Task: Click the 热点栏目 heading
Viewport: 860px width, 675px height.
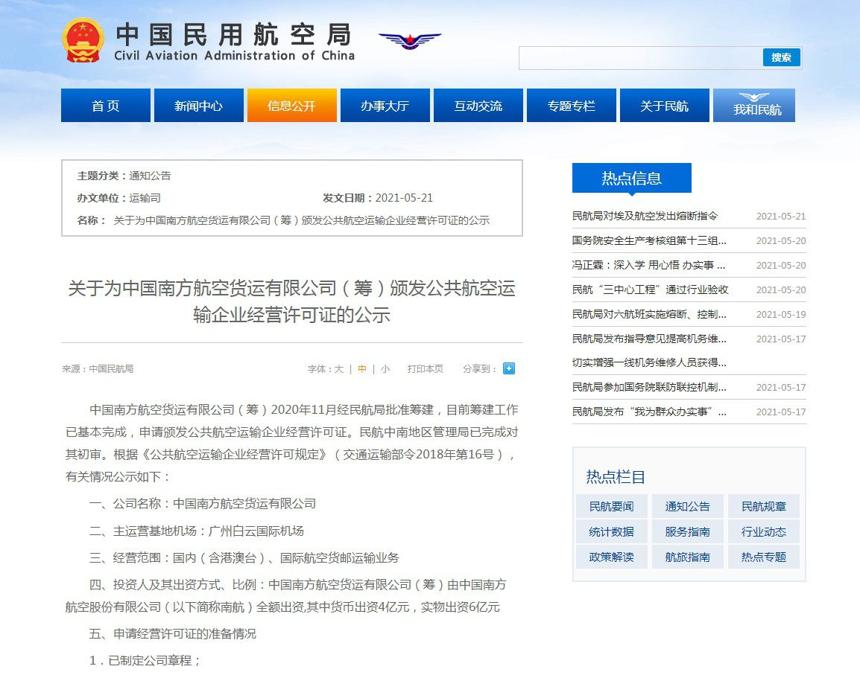Action: pos(615,477)
